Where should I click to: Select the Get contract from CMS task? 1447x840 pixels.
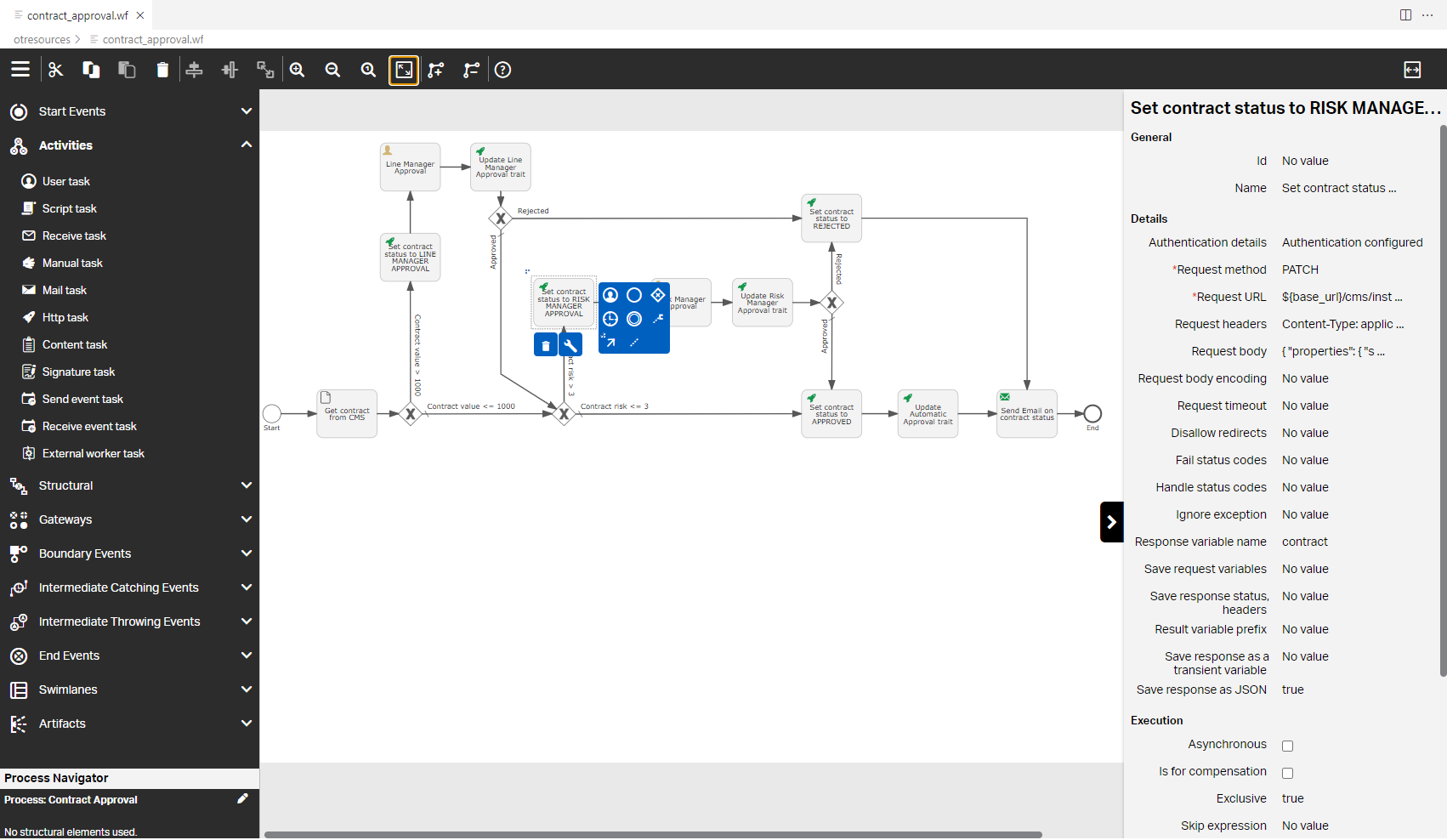pos(347,414)
